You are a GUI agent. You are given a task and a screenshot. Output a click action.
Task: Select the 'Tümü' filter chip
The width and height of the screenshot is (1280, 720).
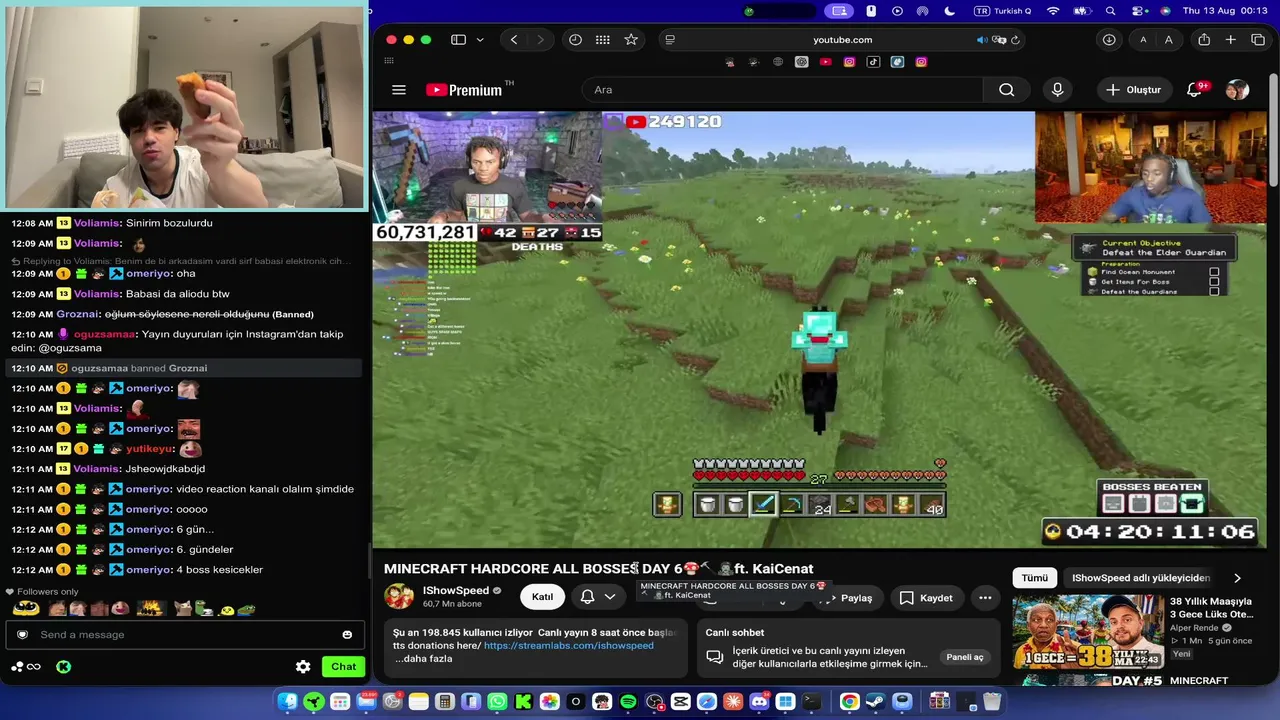tap(1035, 578)
